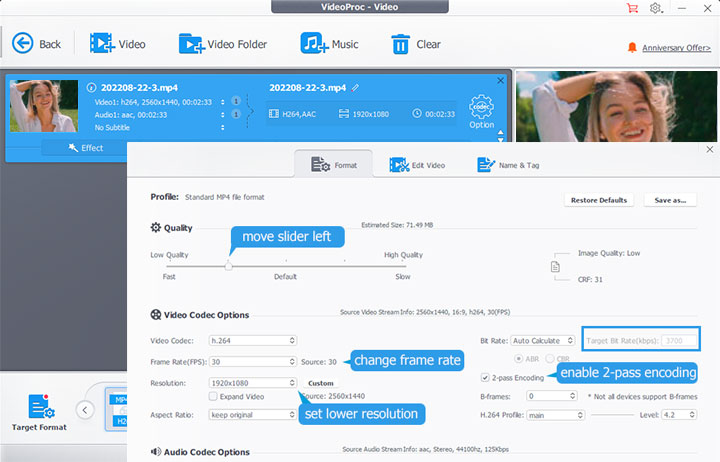Clear the list with the trash icon
The image size is (720, 462).
click(400, 44)
